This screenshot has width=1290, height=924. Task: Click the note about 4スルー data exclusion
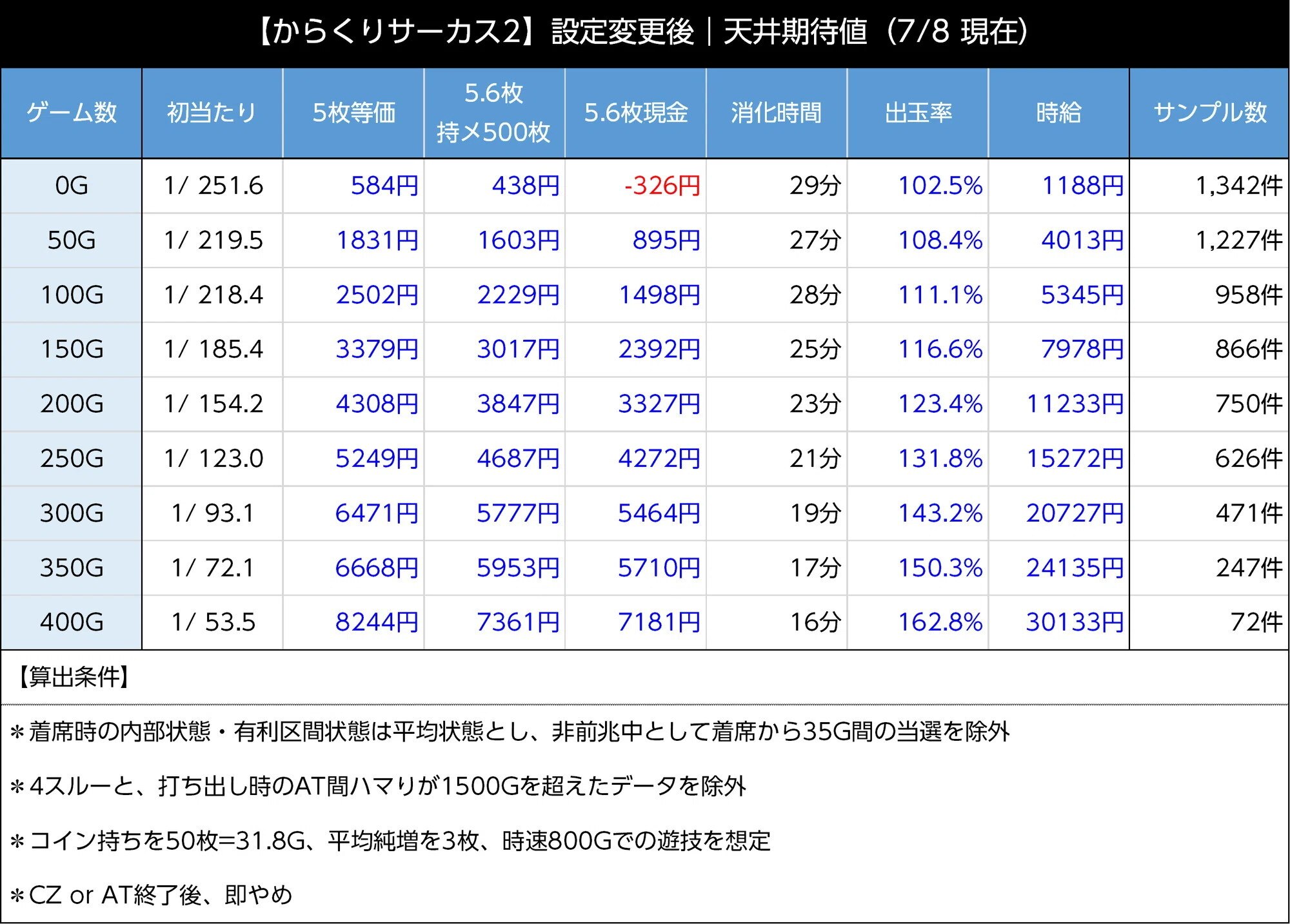pyautogui.click(x=378, y=786)
